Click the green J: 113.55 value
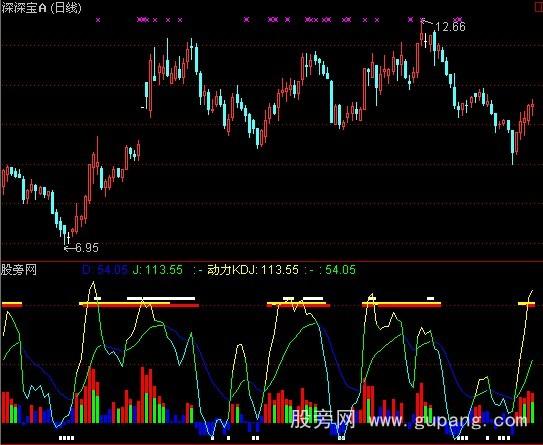 tap(158, 270)
